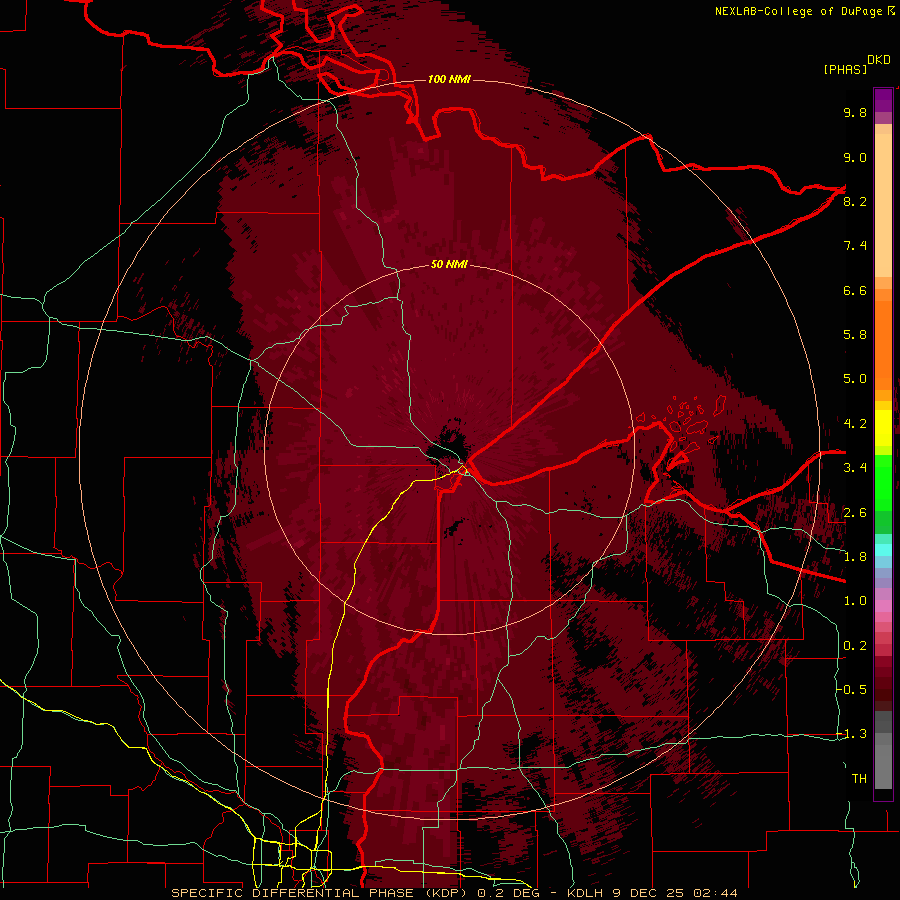Click the 0.2 scale value
This screenshot has height=900, width=900.
855,646
